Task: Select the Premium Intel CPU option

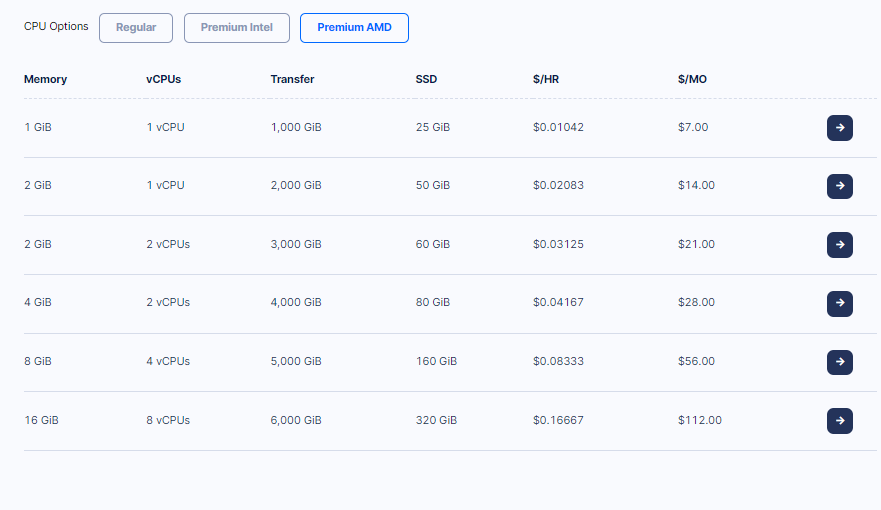Action: pyautogui.click(x=237, y=28)
